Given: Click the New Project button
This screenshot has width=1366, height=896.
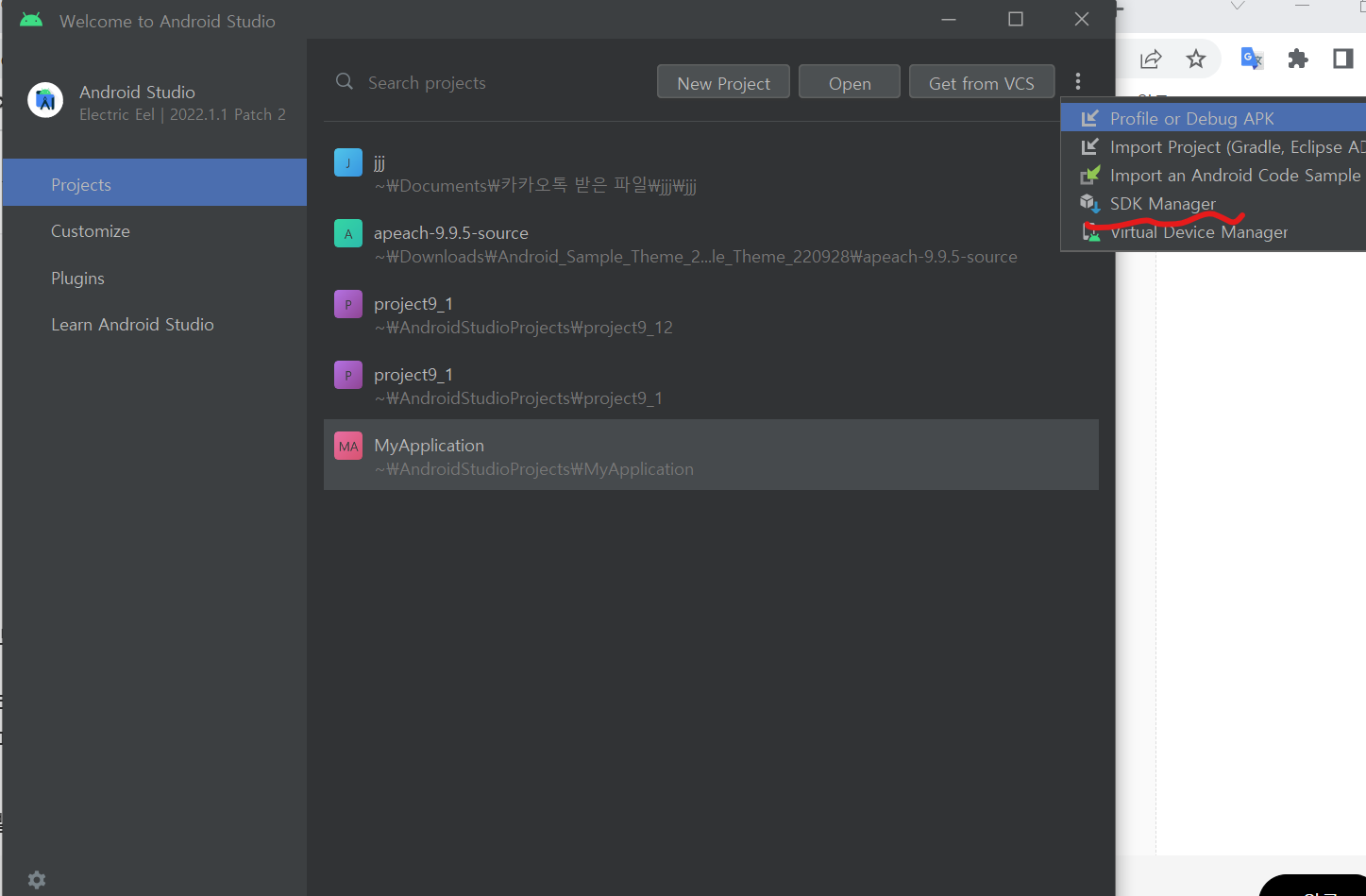Looking at the screenshot, I should pos(723,82).
